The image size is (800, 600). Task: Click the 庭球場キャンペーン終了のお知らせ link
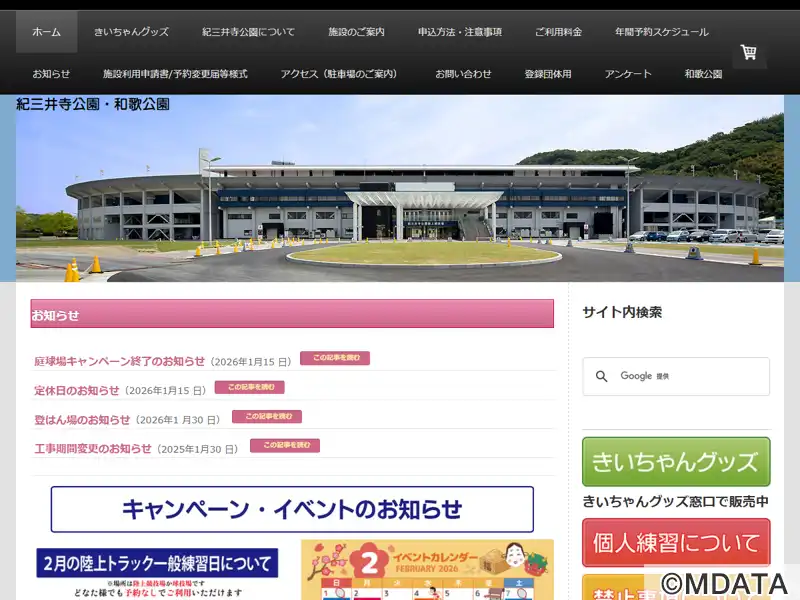pyautogui.click(x=119, y=362)
